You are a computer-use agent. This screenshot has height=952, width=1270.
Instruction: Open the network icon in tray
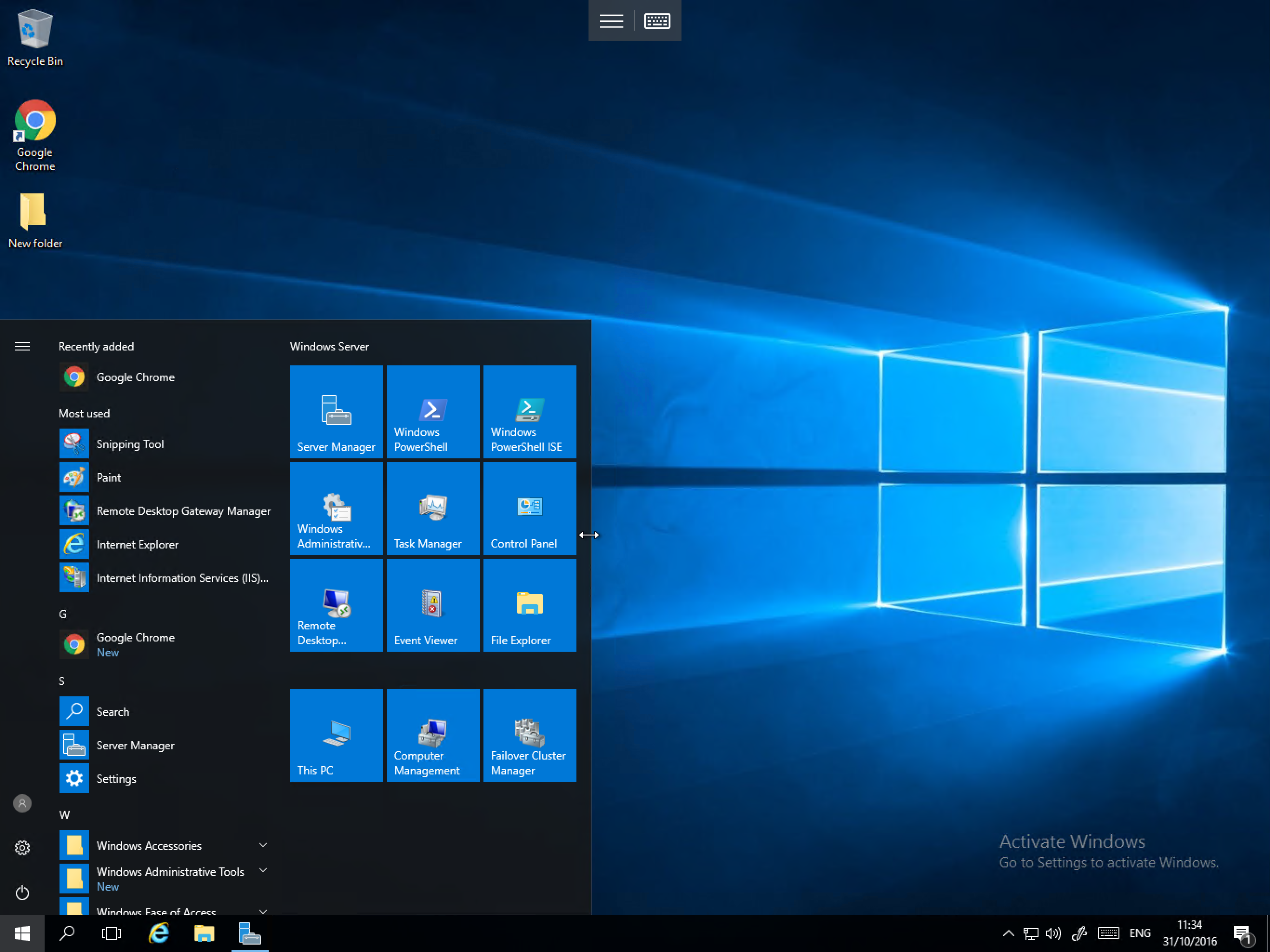(x=1031, y=933)
